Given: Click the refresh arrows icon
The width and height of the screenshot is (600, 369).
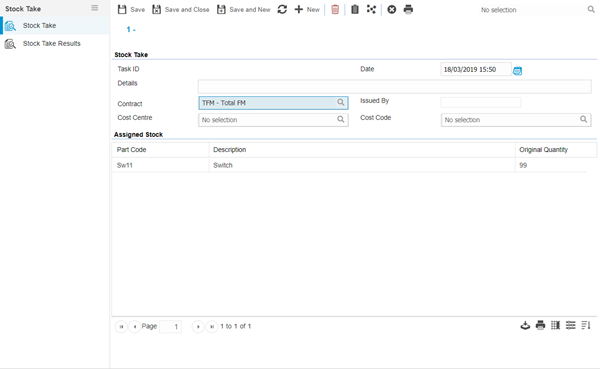Looking at the screenshot, I should click(x=282, y=10).
